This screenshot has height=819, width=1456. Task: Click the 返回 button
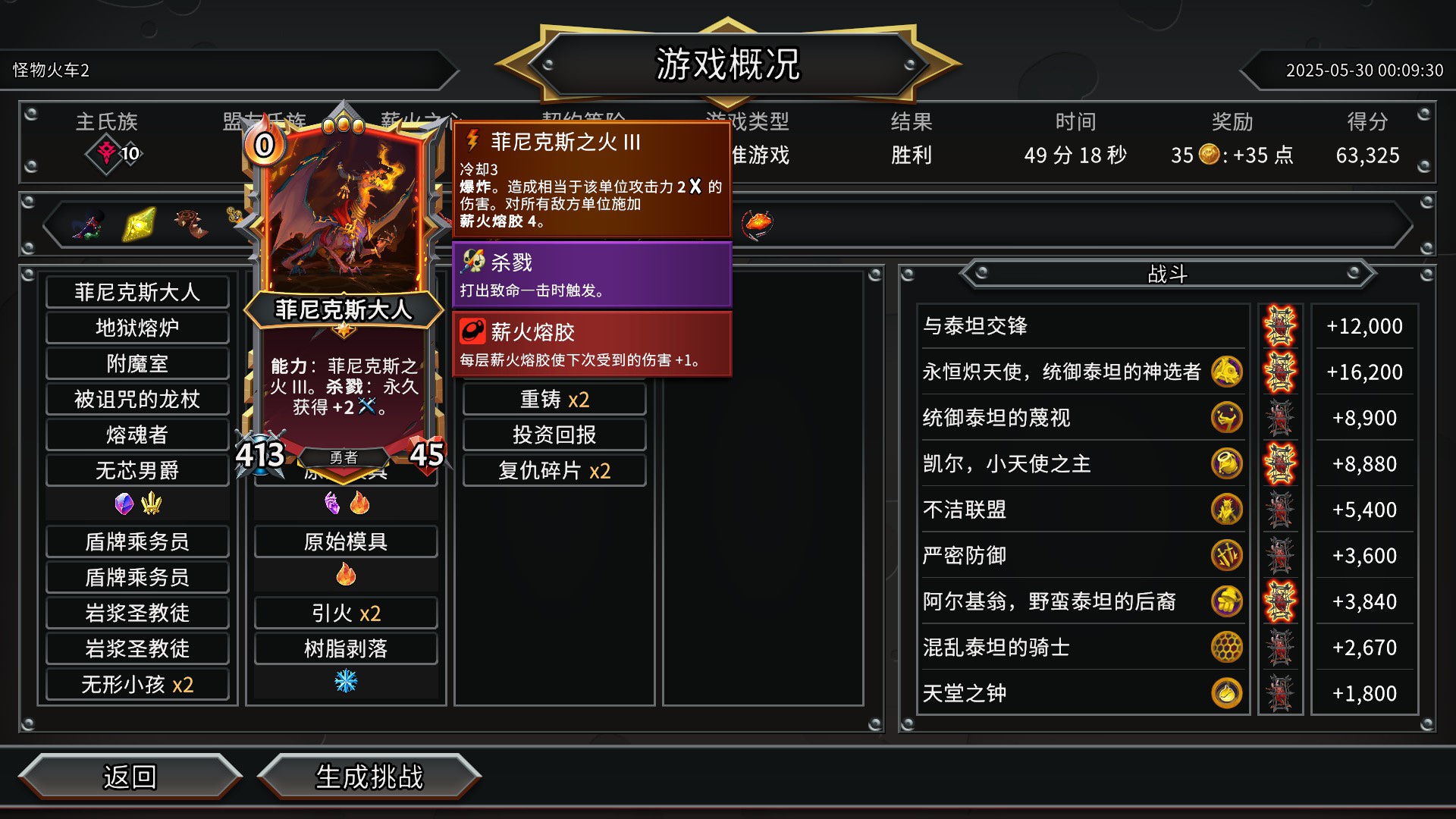tap(130, 777)
